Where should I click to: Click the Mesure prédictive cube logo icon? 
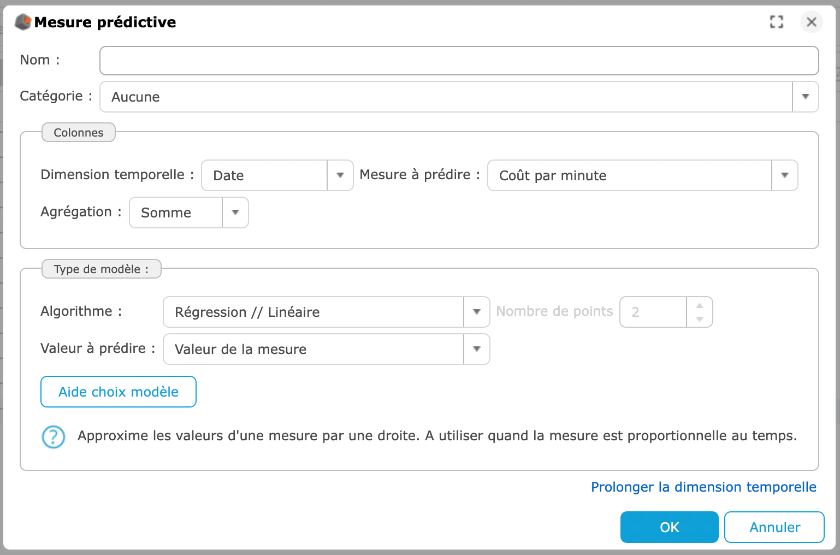point(23,22)
